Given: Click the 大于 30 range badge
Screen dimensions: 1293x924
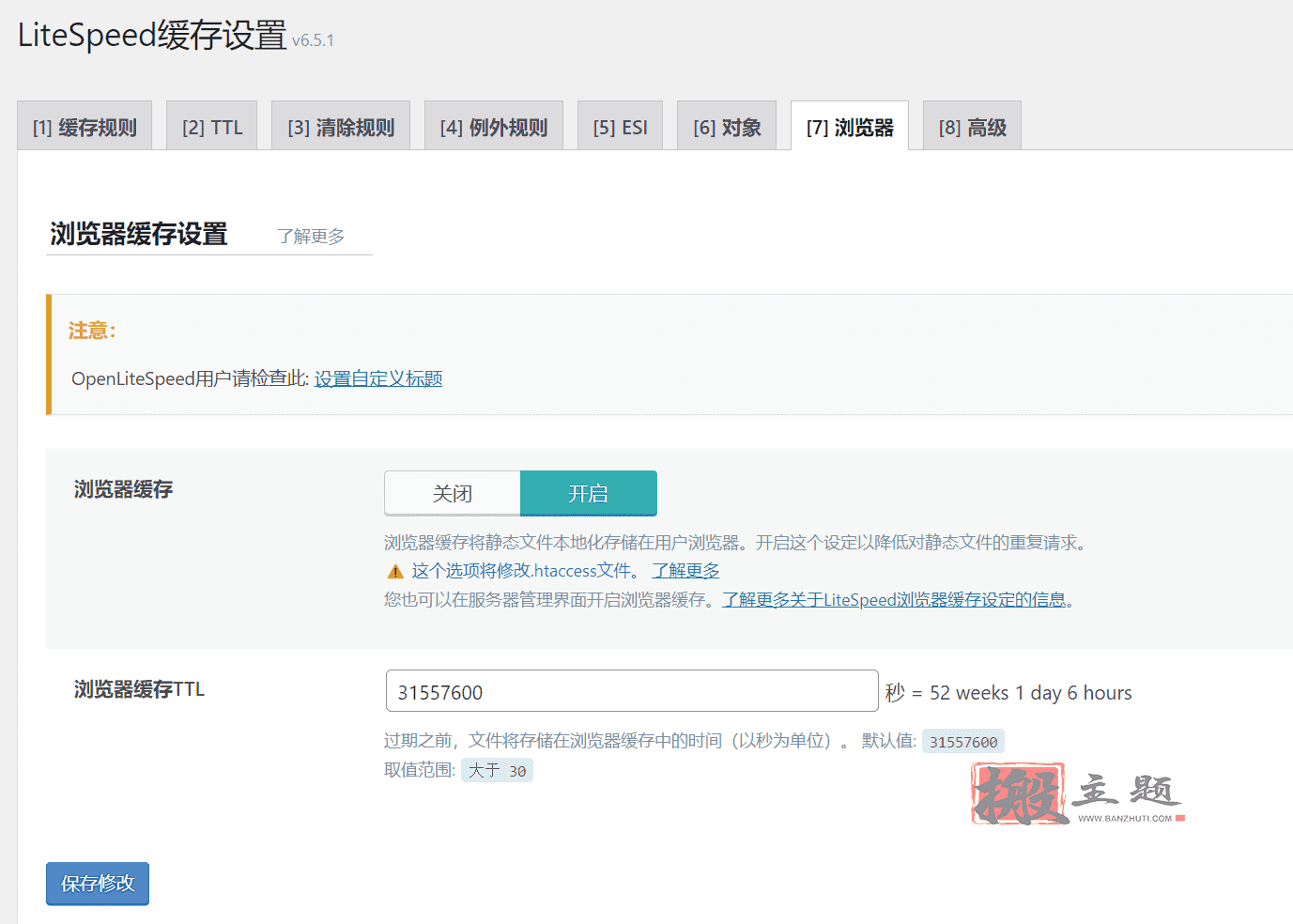Looking at the screenshot, I should point(497,771).
